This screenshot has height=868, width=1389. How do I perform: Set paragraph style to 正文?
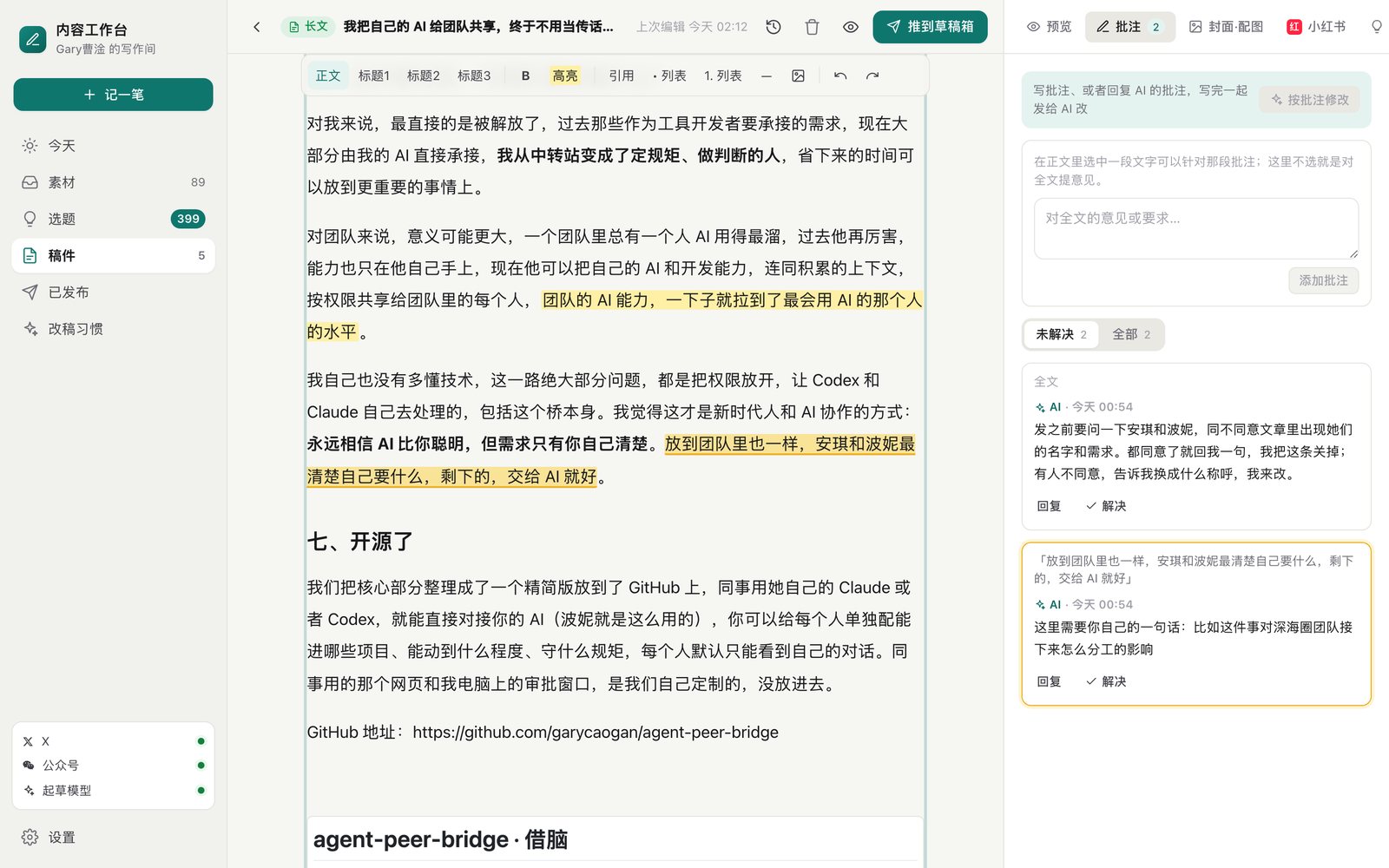[328, 76]
